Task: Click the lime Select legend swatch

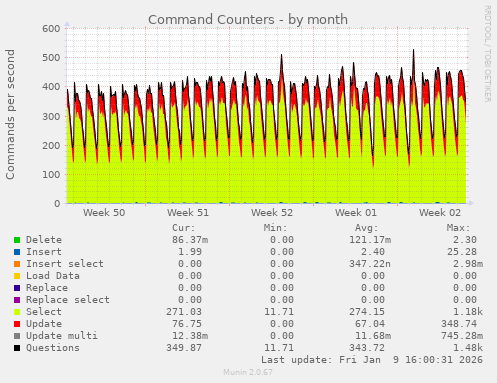Action: tap(17, 312)
